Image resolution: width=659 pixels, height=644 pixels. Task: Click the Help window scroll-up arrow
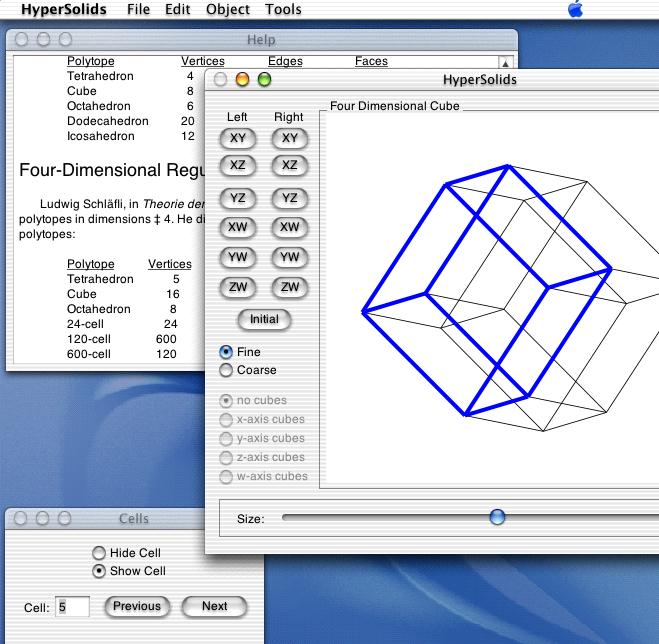point(506,63)
